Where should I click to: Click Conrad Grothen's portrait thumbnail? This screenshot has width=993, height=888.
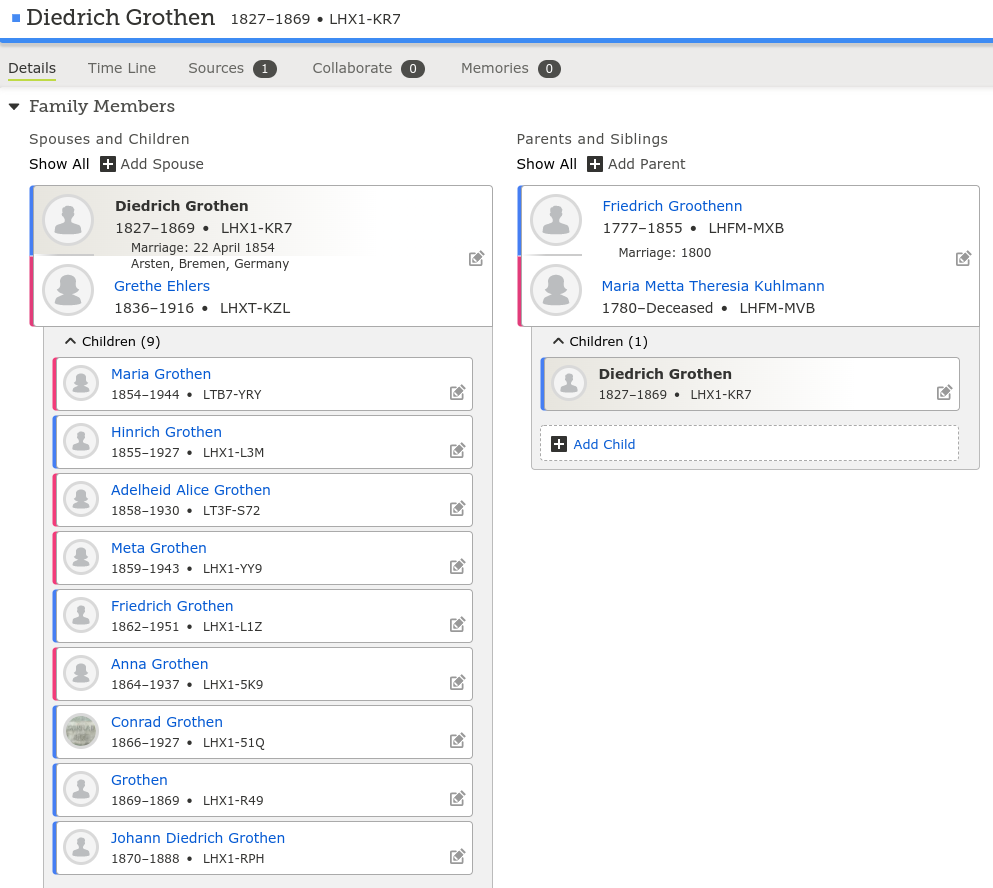[81, 731]
